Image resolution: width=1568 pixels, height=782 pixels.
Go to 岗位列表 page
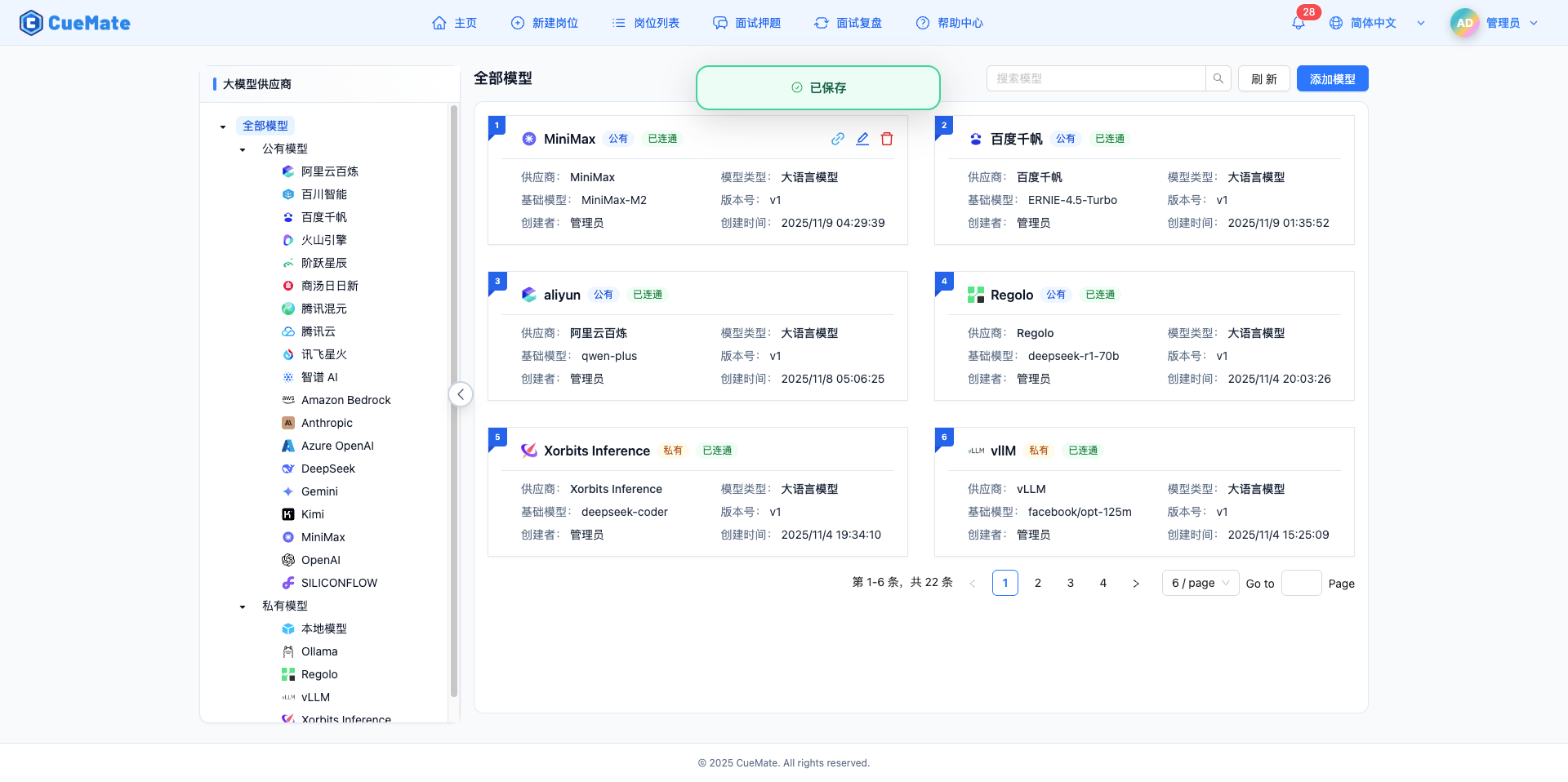pyautogui.click(x=645, y=23)
